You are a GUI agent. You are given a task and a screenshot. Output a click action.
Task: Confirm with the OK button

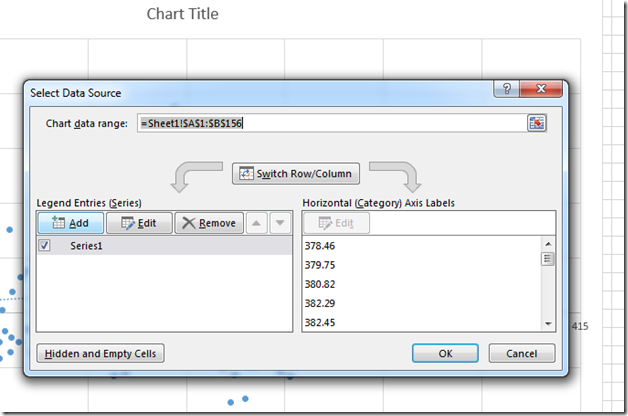coord(445,353)
